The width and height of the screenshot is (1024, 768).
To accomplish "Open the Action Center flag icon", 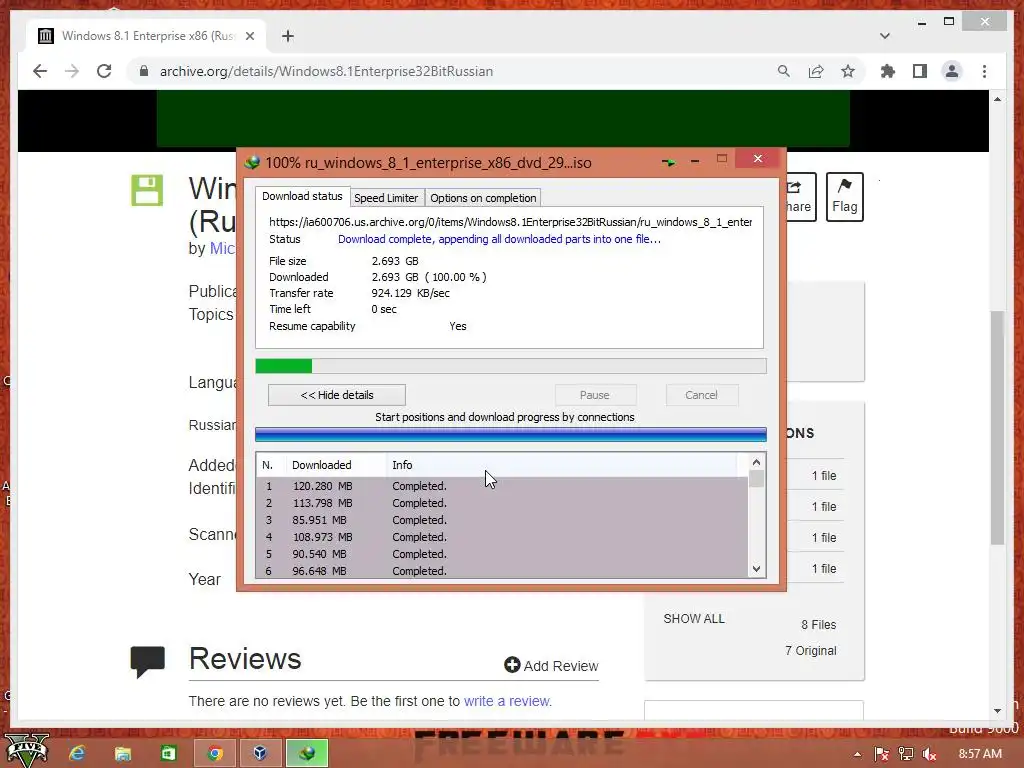I will (x=881, y=754).
